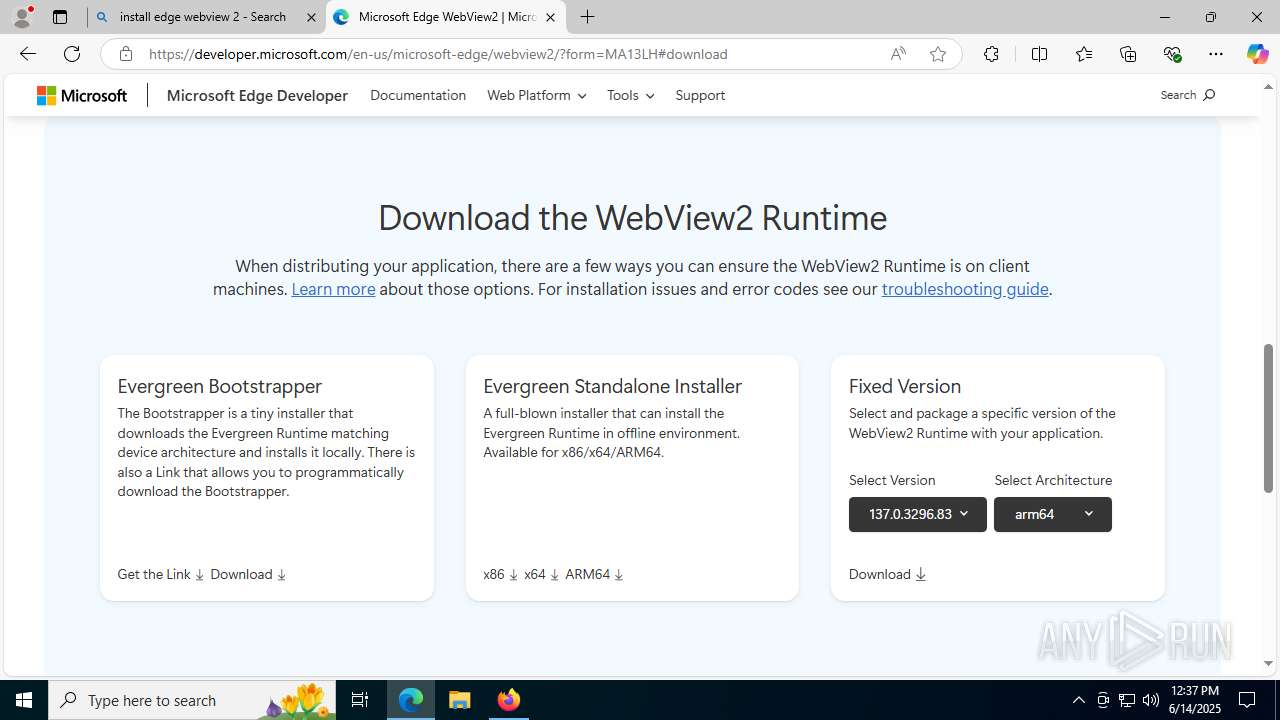Image resolution: width=1280 pixels, height=720 pixels.
Task: Open the Collections icon
Action: pyautogui.click(x=1128, y=54)
